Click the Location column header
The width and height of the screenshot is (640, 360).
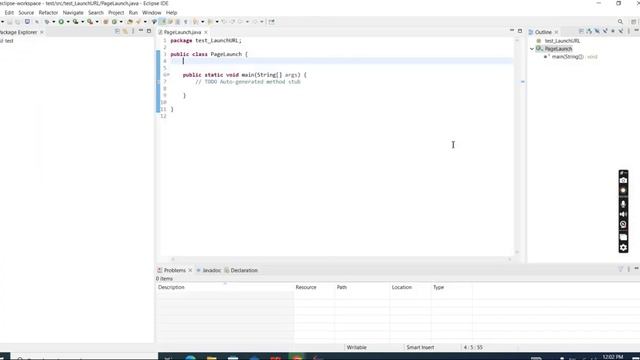pyautogui.click(x=410, y=287)
